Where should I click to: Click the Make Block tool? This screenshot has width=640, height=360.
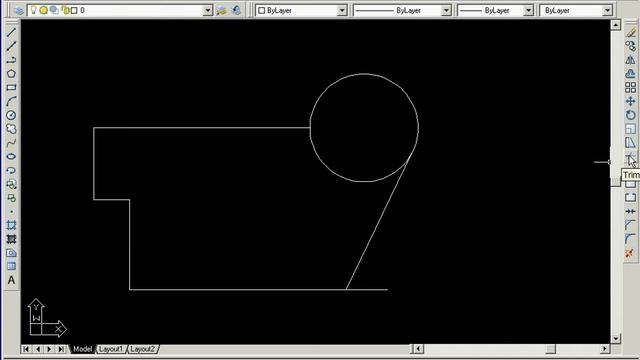pos(11,198)
